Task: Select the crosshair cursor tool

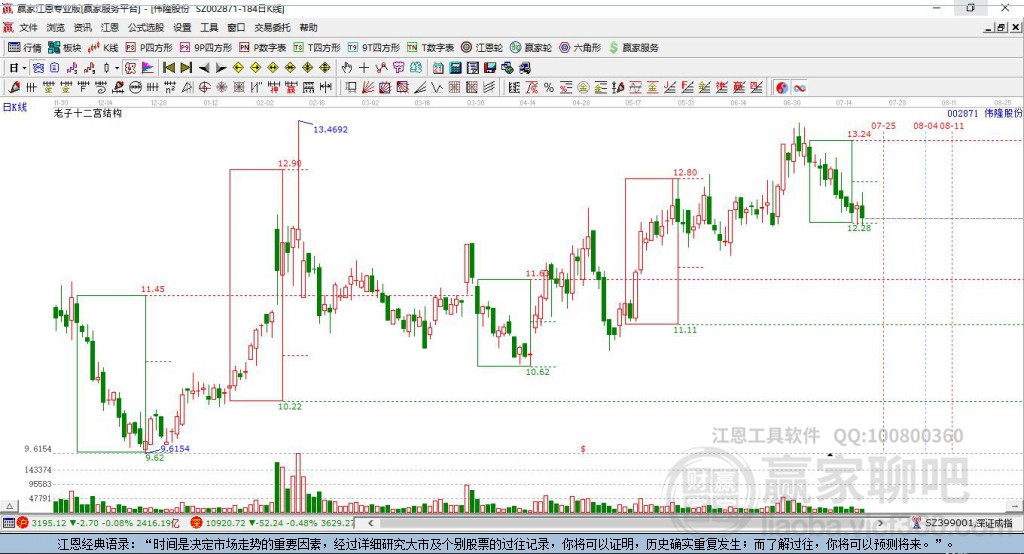Action: 364,68
